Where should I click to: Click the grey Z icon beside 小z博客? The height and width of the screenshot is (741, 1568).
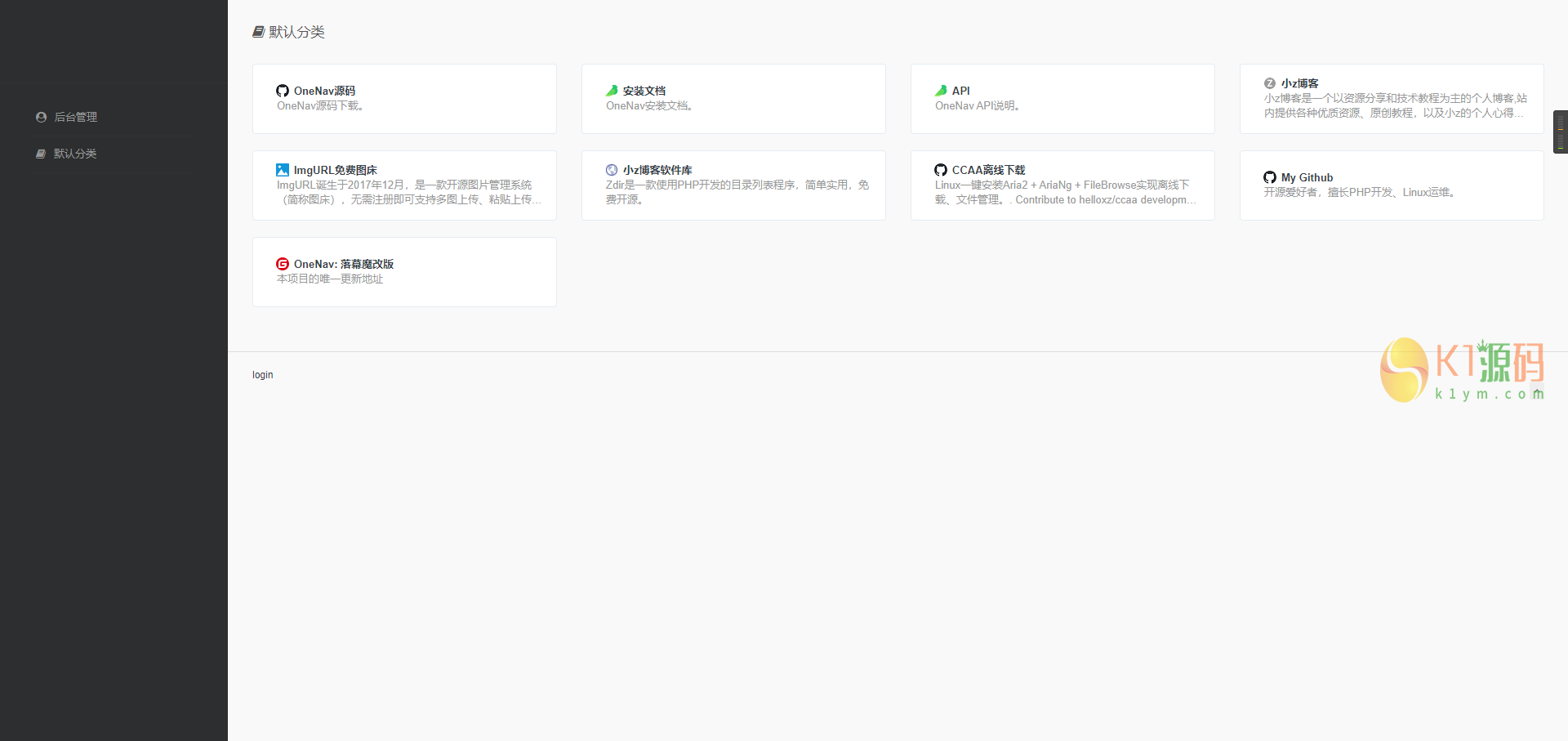1270,83
